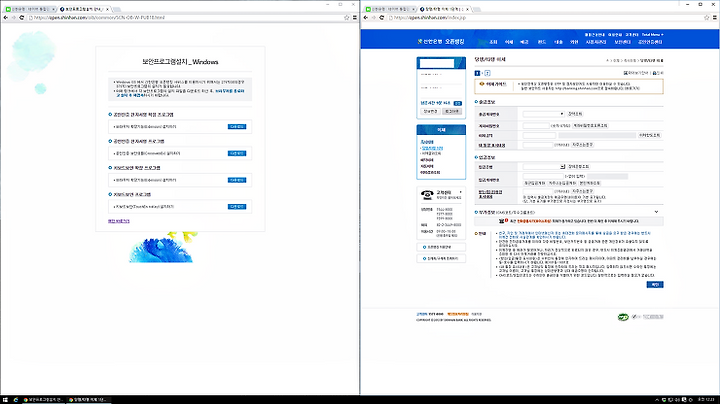Open the purple link below the download list
The height and width of the screenshot is (404, 720).
pyautogui.click(x=118, y=221)
